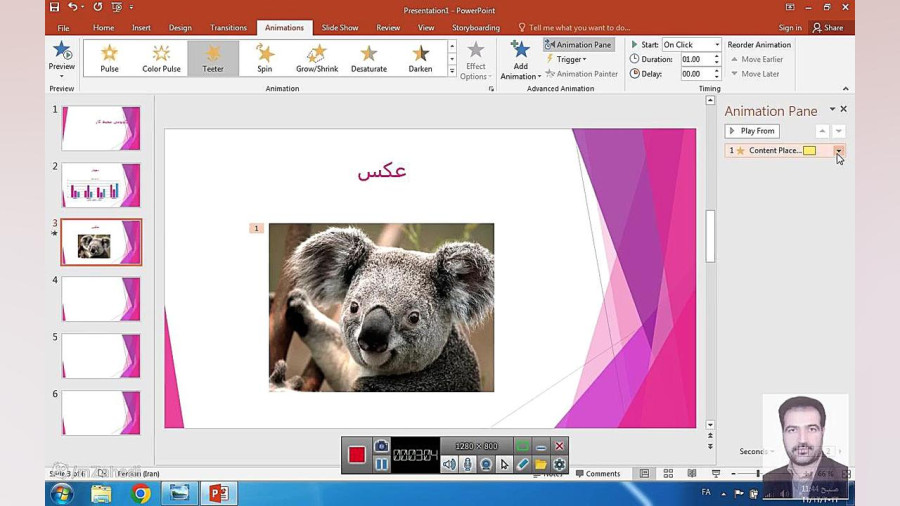Click the zoom slider handle in status bar
The height and width of the screenshot is (506, 900).
(x=758, y=473)
